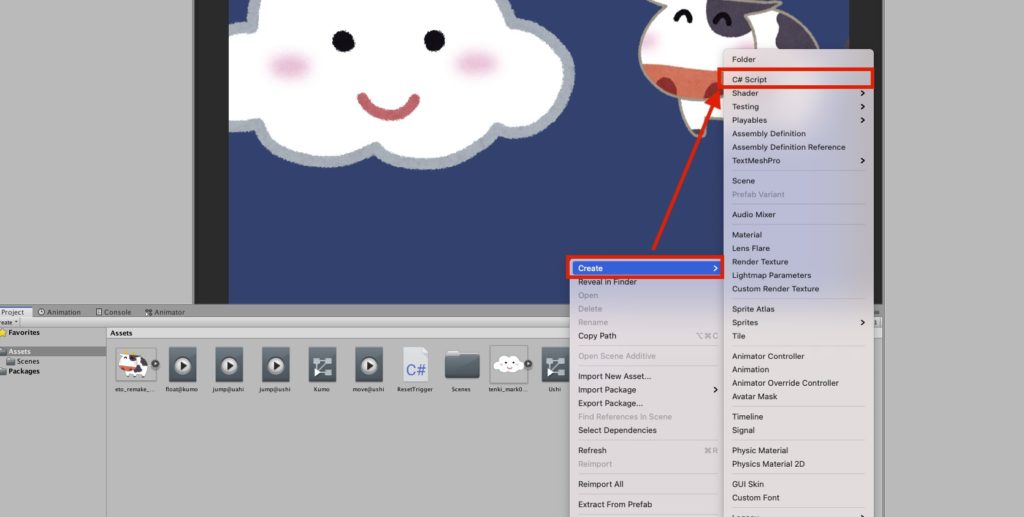Select the ResetTrigger C# script asset

coord(415,364)
